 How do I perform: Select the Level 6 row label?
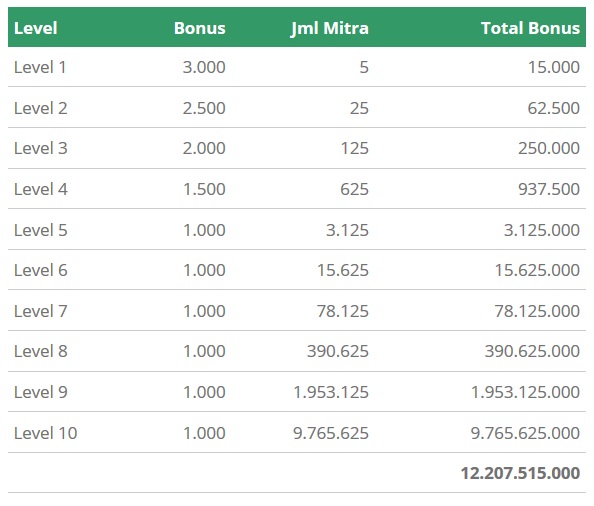(41, 270)
